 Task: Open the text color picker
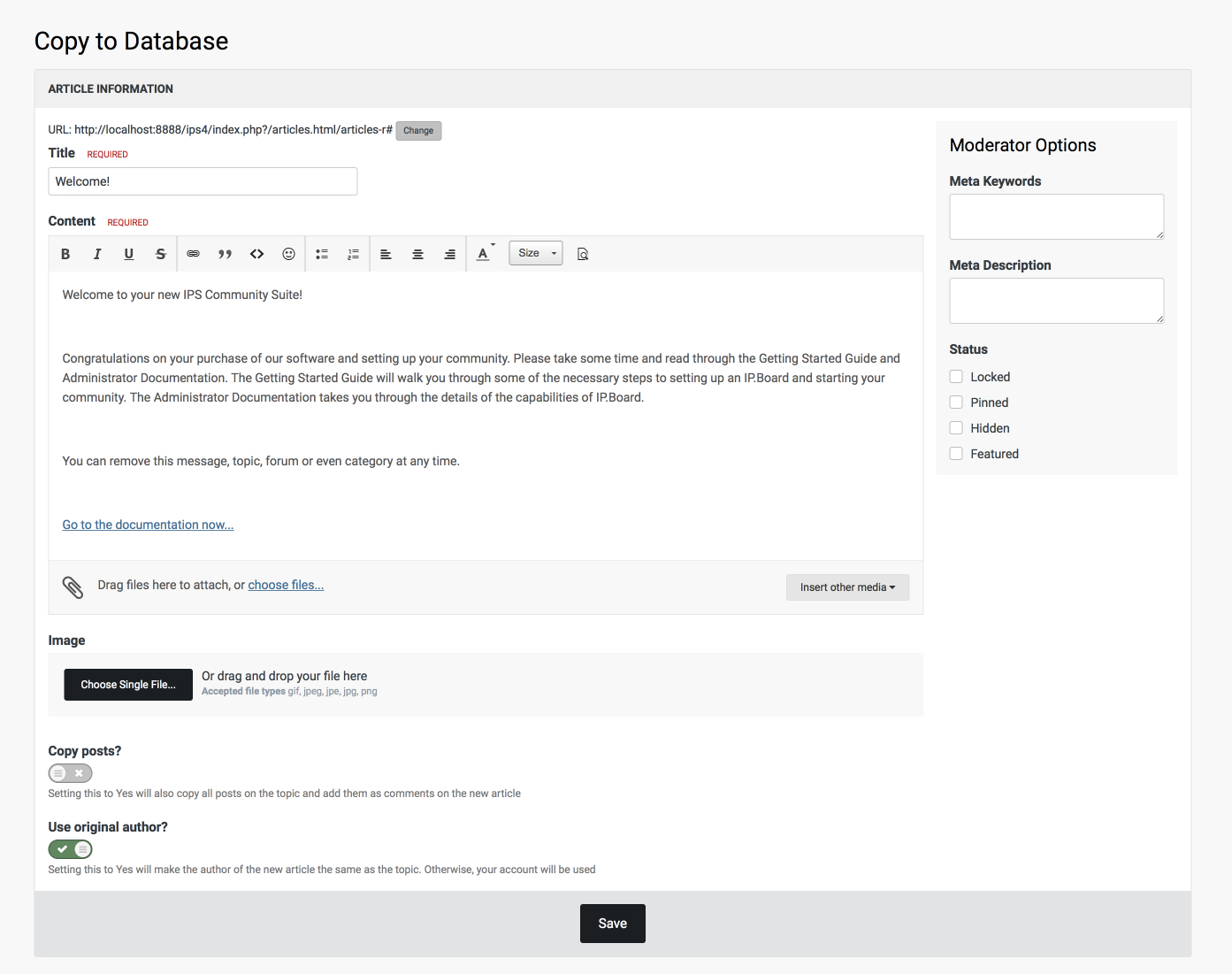[x=484, y=254]
